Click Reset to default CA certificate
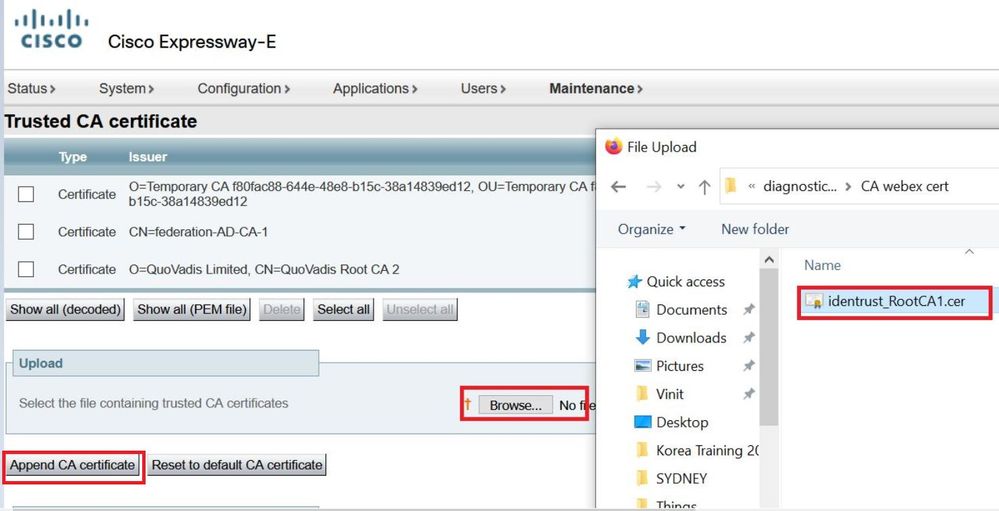 point(237,465)
